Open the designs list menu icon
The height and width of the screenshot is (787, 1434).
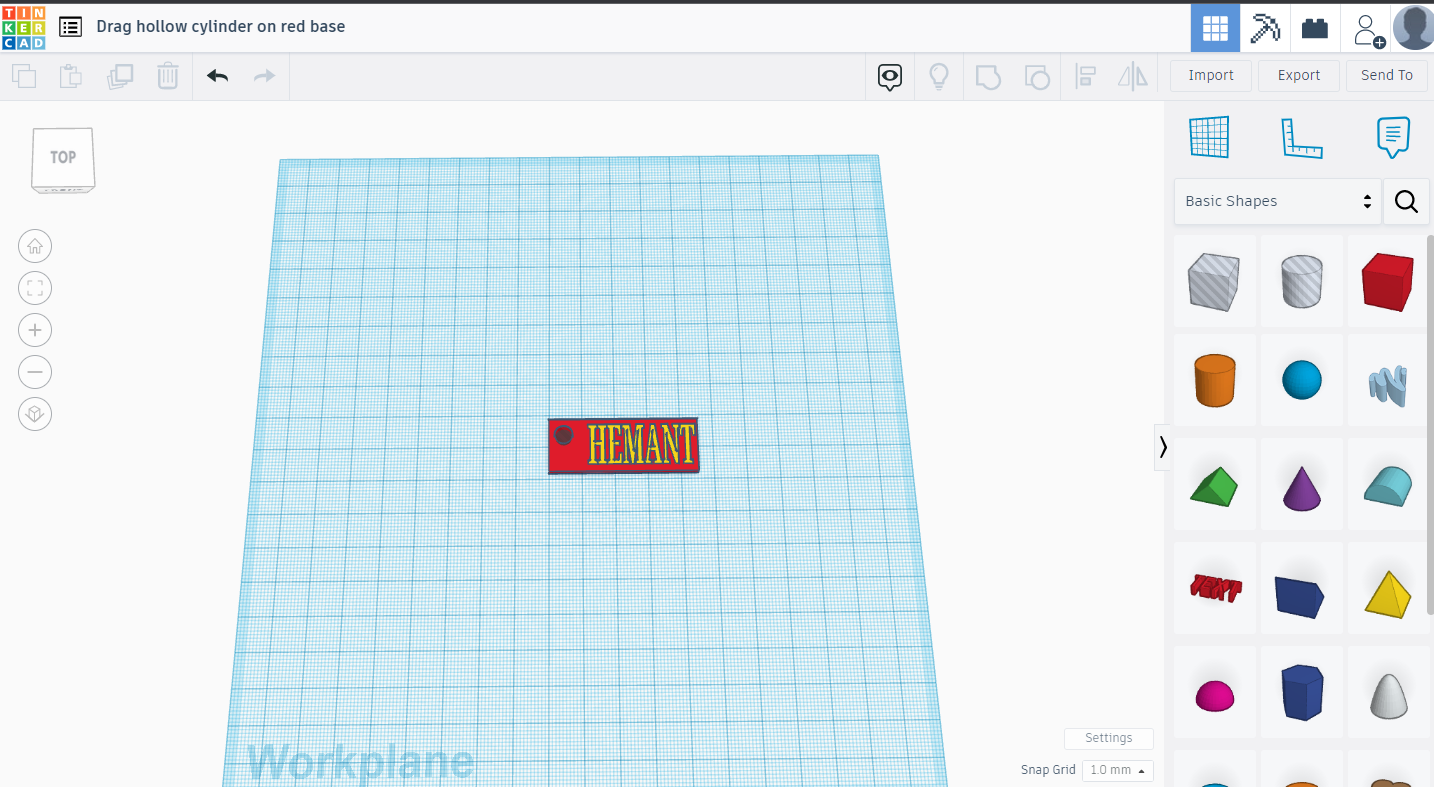point(70,27)
